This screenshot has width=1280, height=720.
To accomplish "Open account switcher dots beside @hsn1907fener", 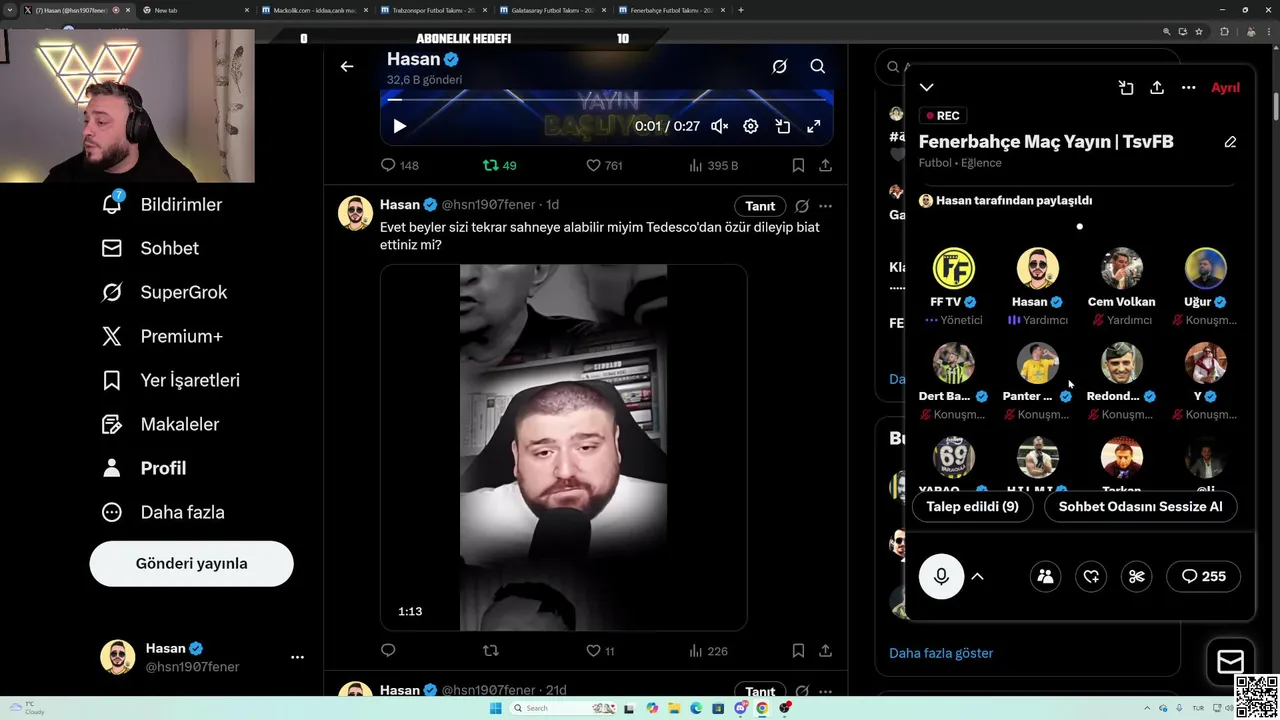I will coord(297,657).
